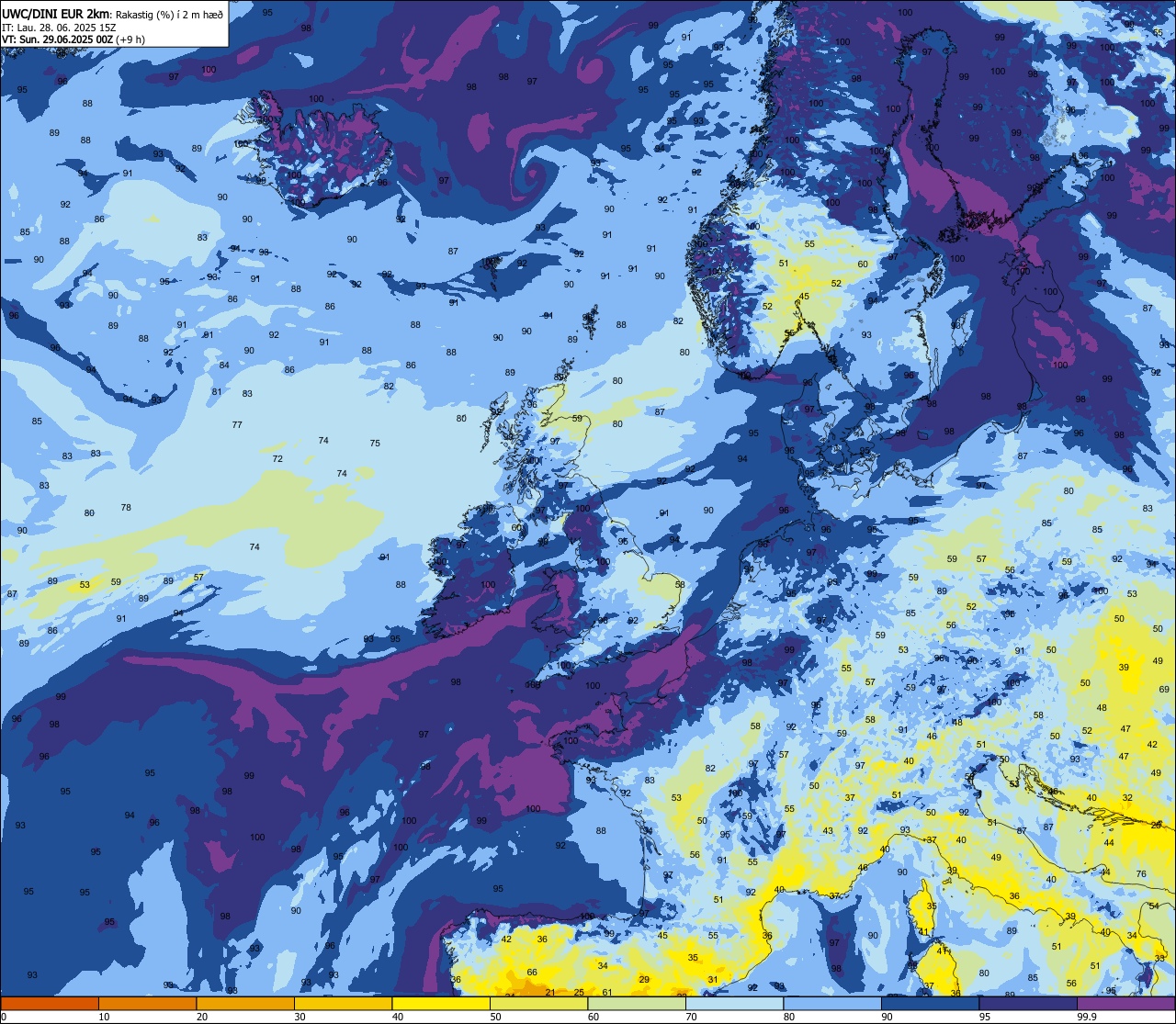Click the 80–90% light blue legend swatch
Screen dimensions: 1176x1024
coord(832,1003)
